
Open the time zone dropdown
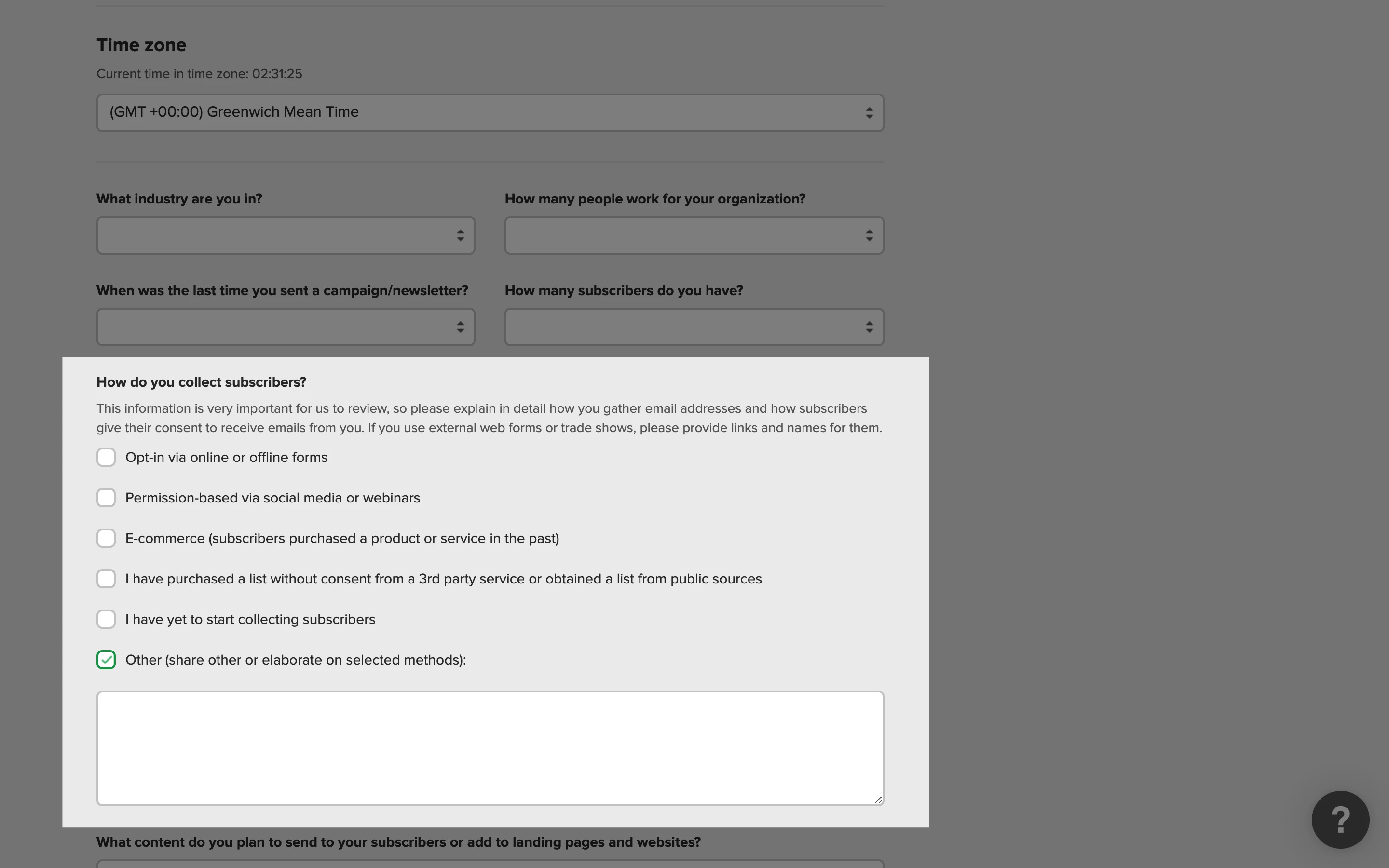489,112
